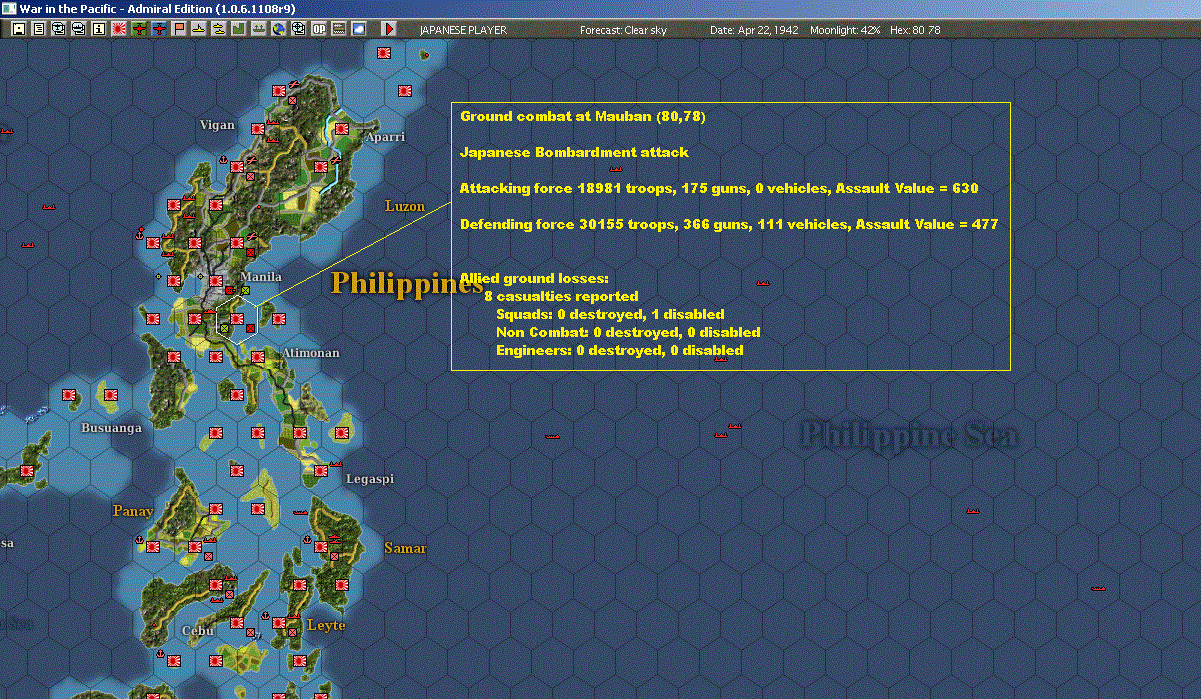Screen dimensions: 1201x699
Task: Click the 'Date: Apr 22, 1942' text
Action: [x=754, y=30]
